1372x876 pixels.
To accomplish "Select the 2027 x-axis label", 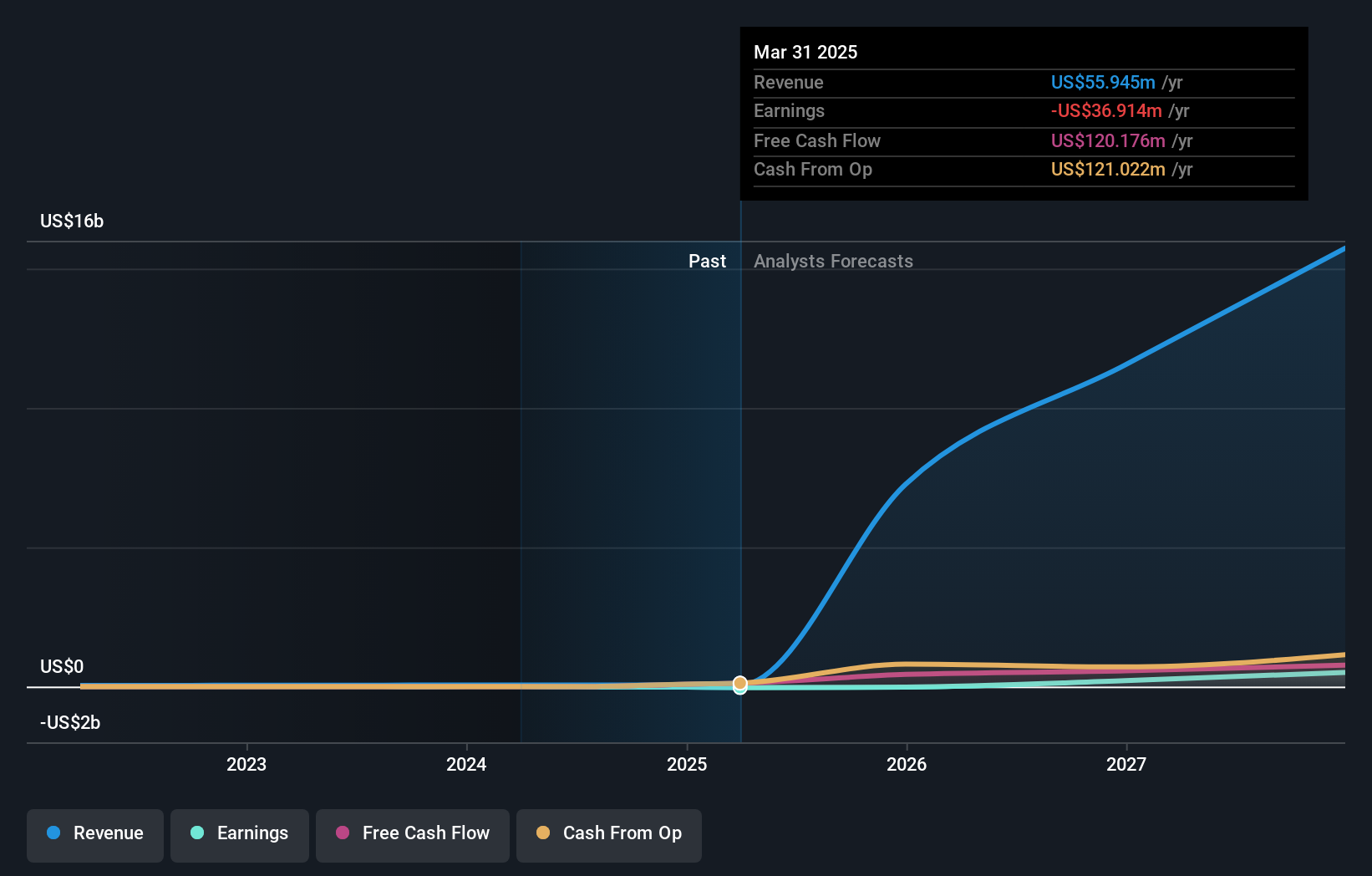I will click(x=1126, y=764).
